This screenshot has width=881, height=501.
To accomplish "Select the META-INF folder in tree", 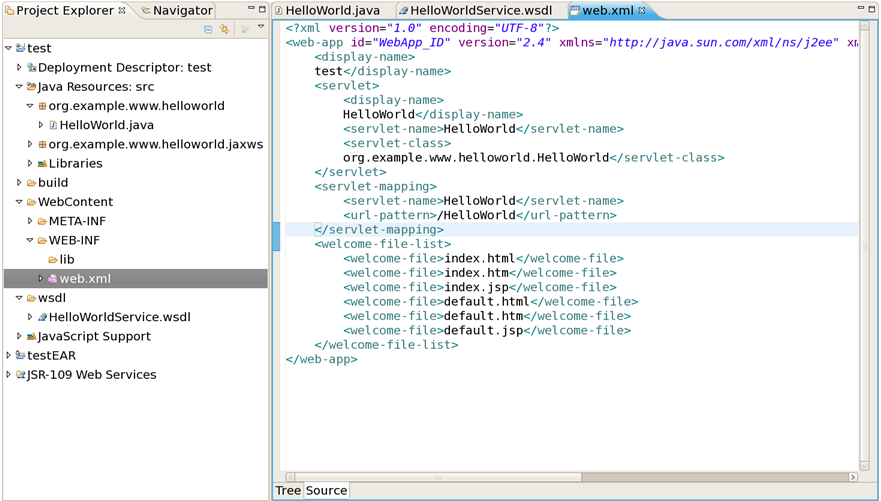I will tap(76, 221).
